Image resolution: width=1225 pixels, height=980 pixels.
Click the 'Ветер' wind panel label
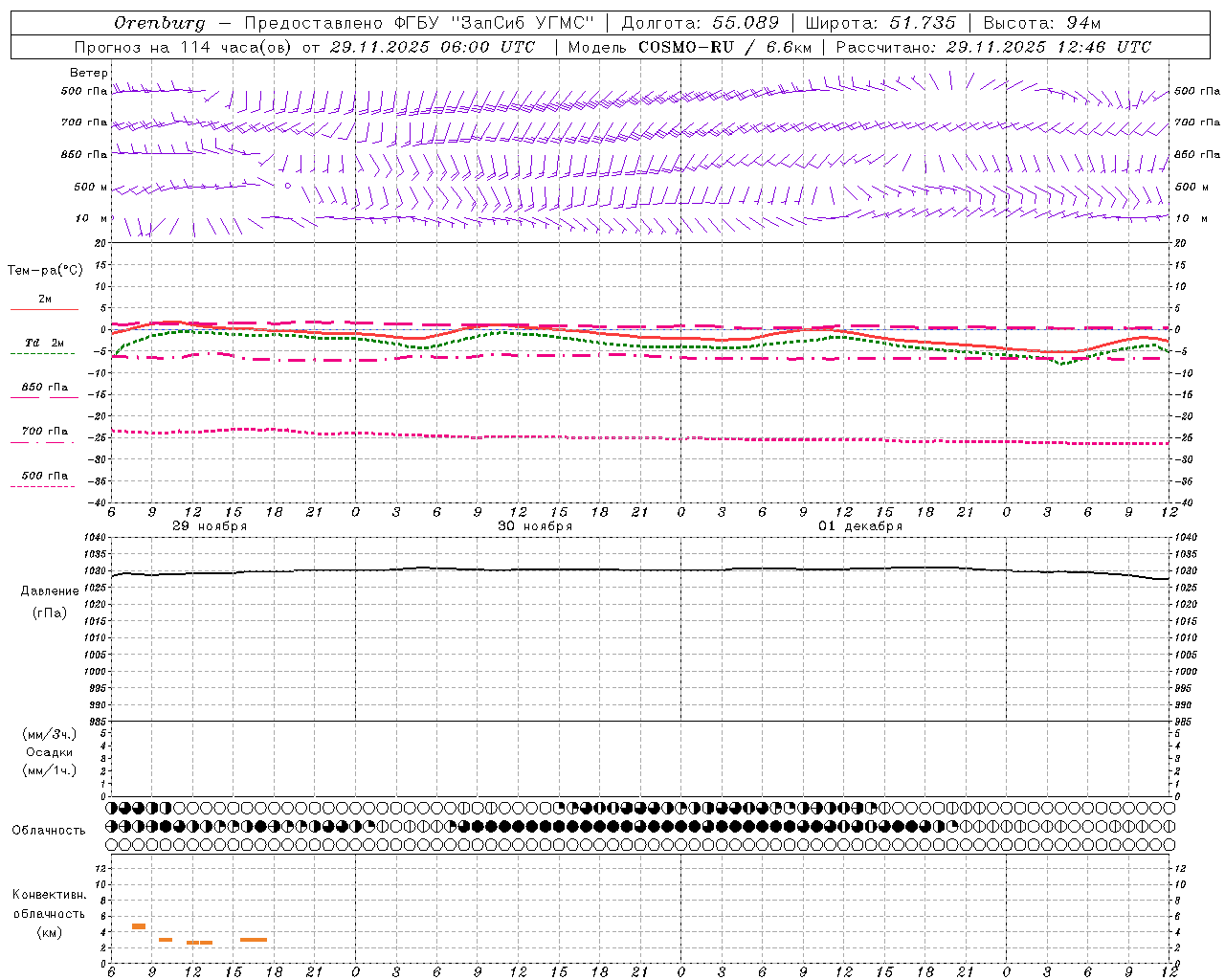tap(89, 73)
